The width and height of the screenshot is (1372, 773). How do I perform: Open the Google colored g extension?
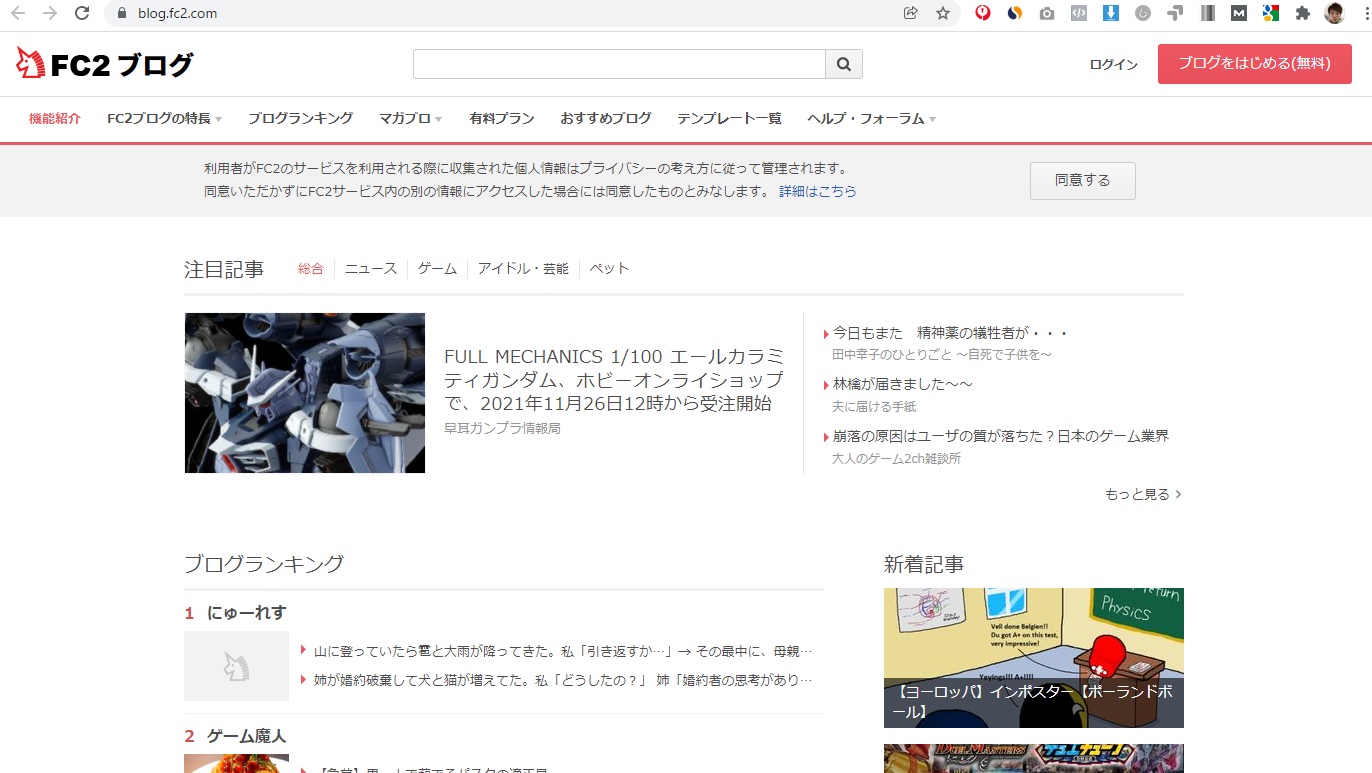[1271, 13]
